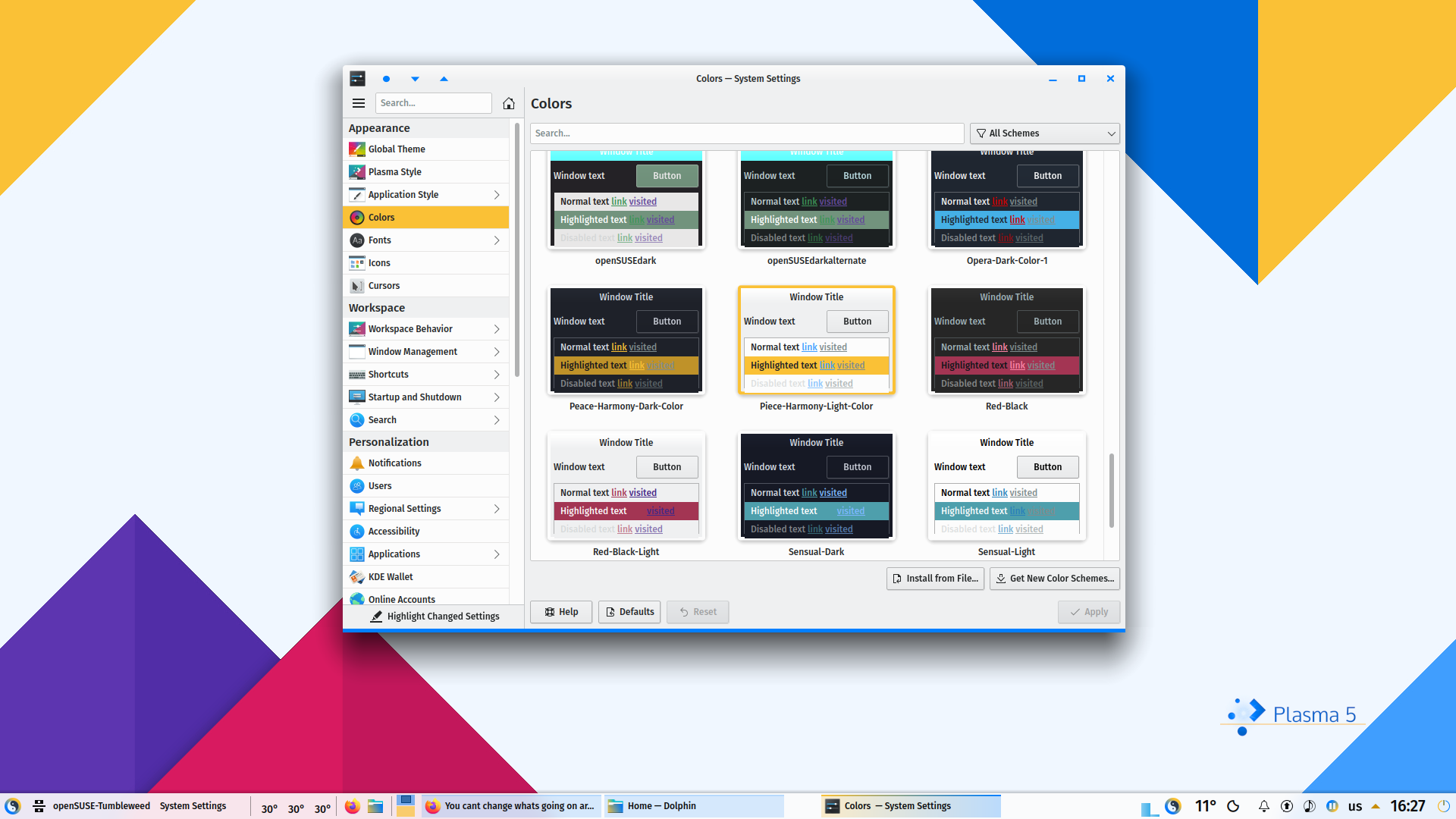Open Users settings
The image size is (1456, 819).
click(x=425, y=486)
